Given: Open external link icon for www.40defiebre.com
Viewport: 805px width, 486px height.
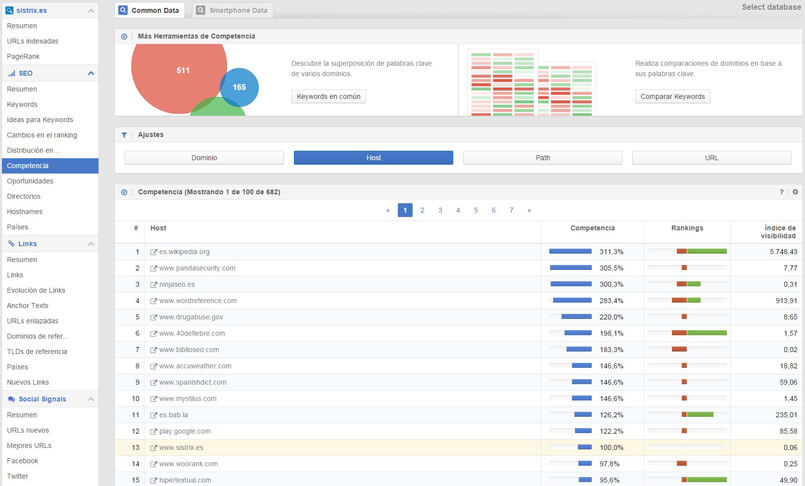Looking at the screenshot, I should 153,334.
